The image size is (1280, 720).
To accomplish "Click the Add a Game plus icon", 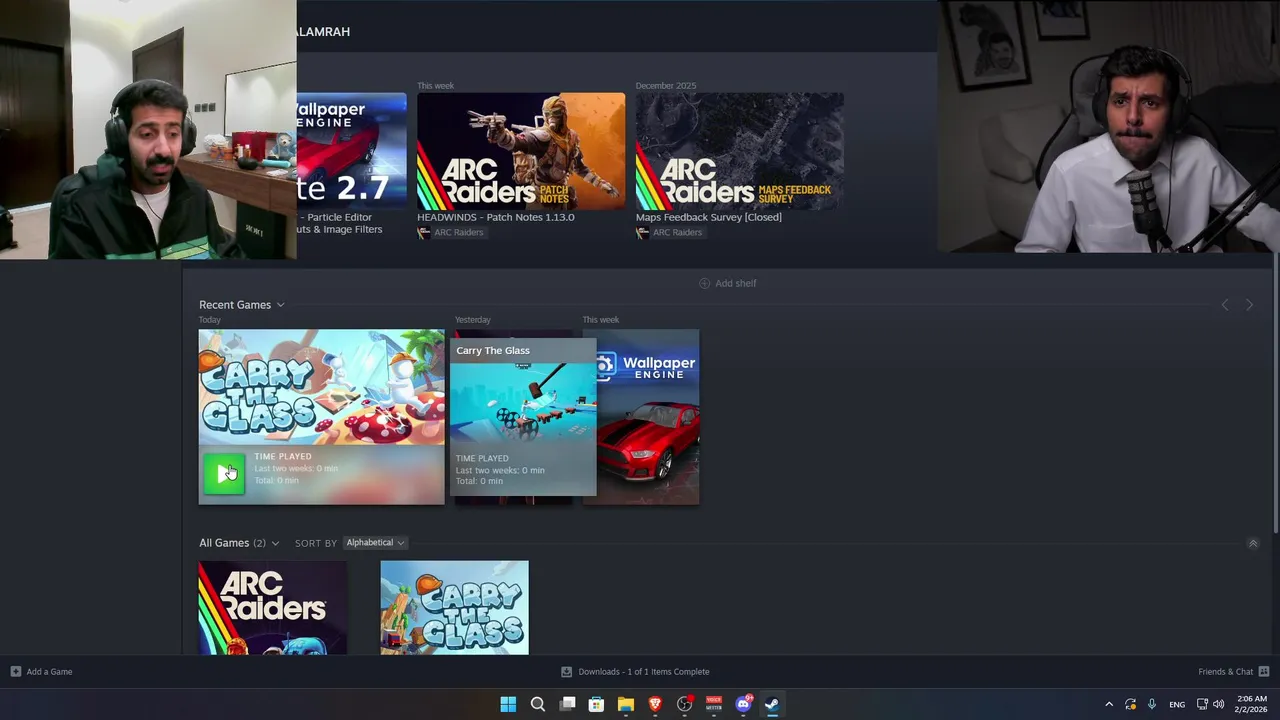I will point(15,672).
